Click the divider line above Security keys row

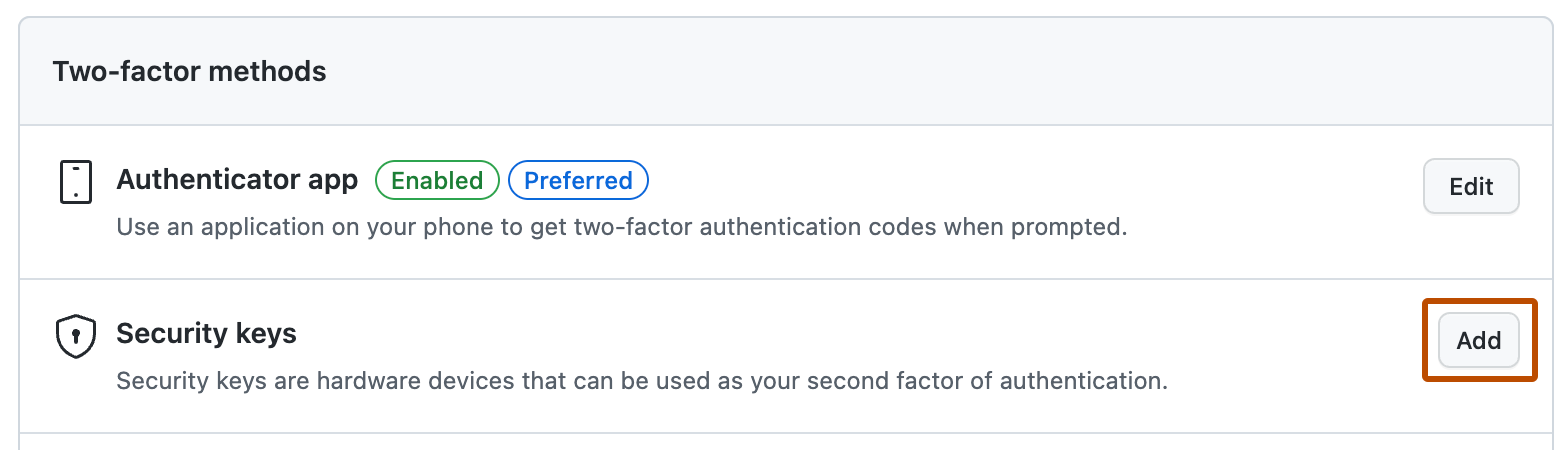(780, 279)
